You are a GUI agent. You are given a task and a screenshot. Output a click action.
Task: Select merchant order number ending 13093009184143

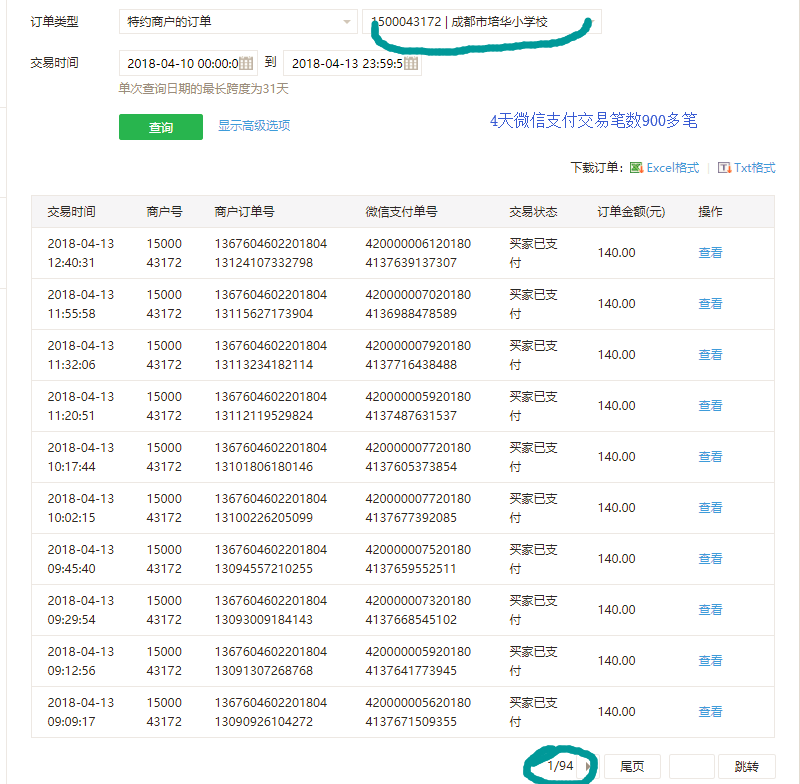pos(270,610)
